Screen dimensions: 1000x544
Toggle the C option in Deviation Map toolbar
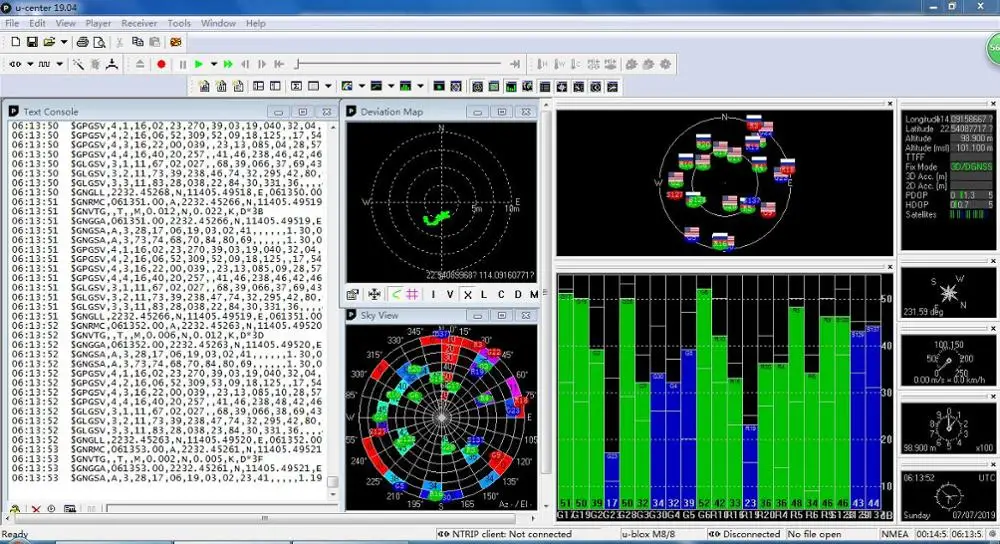pyautogui.click(x=501, y=294)
